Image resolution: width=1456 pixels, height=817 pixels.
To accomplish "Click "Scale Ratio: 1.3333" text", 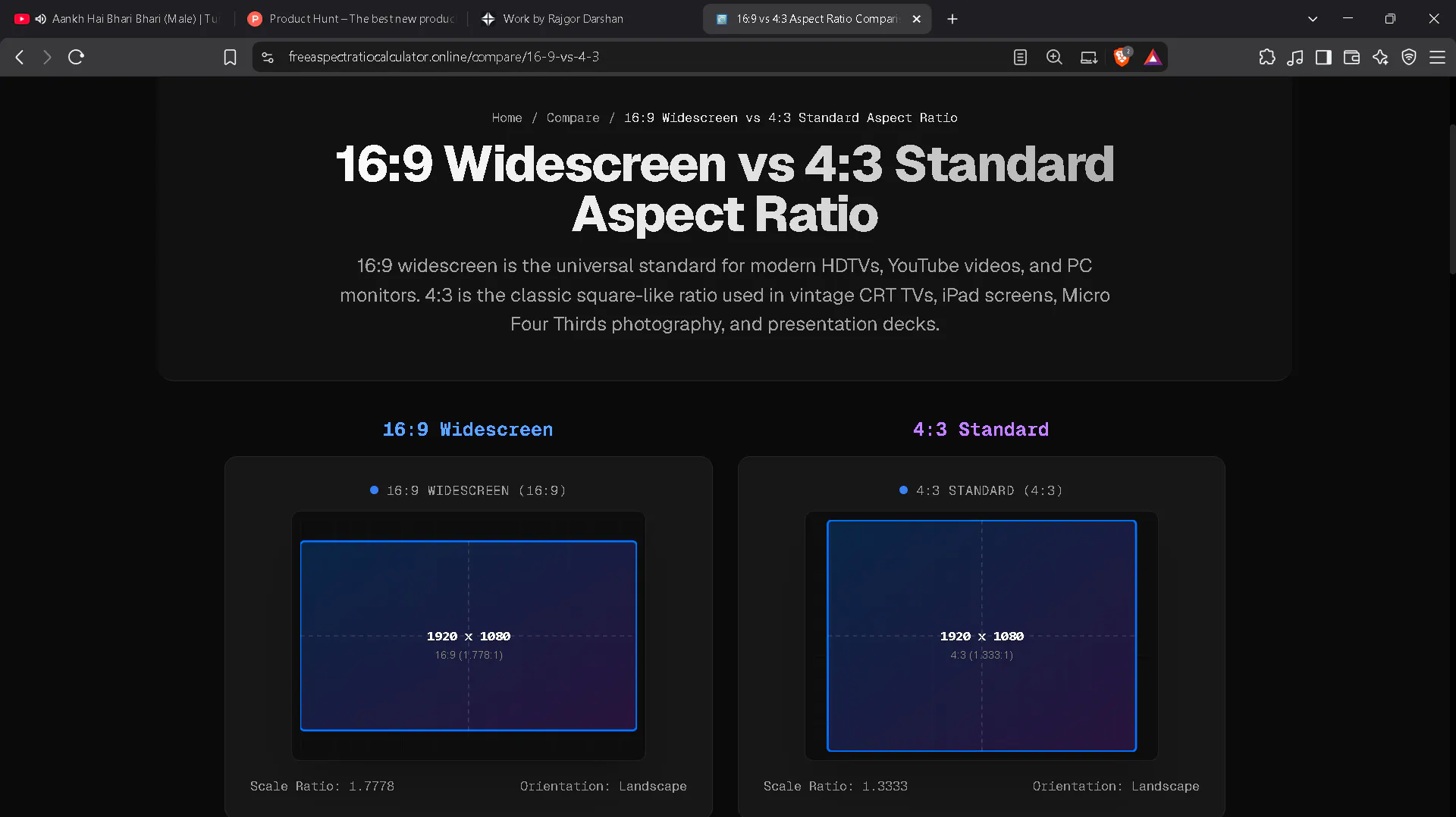I will click(836, 787).
